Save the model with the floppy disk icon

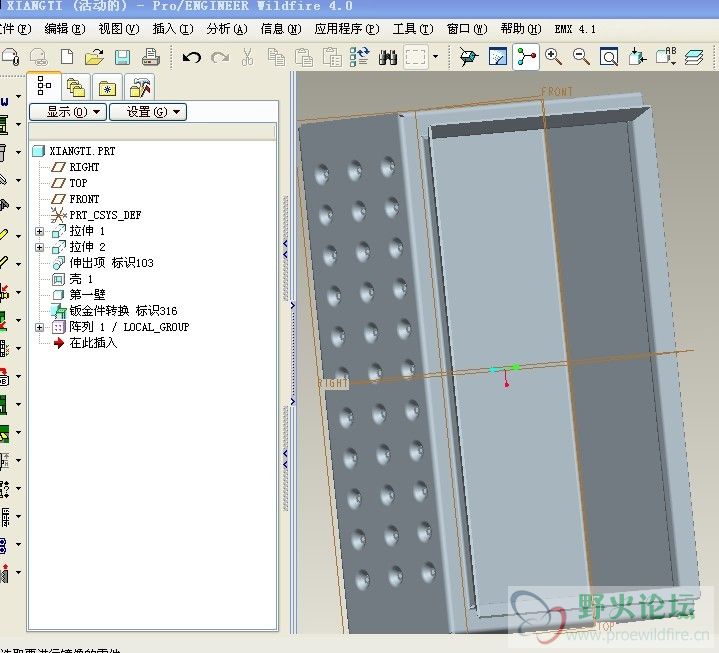click(x=122, y=57)
